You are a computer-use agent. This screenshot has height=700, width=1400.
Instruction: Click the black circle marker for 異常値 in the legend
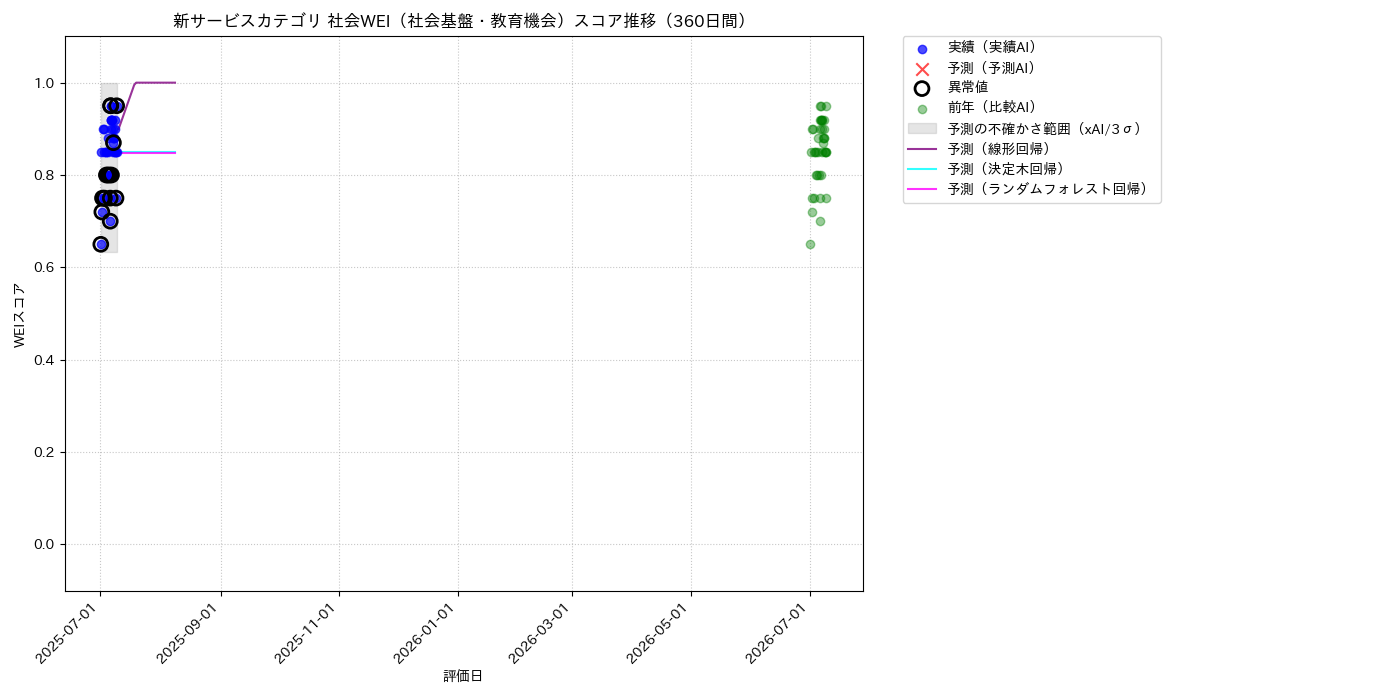tap(922, 88)
